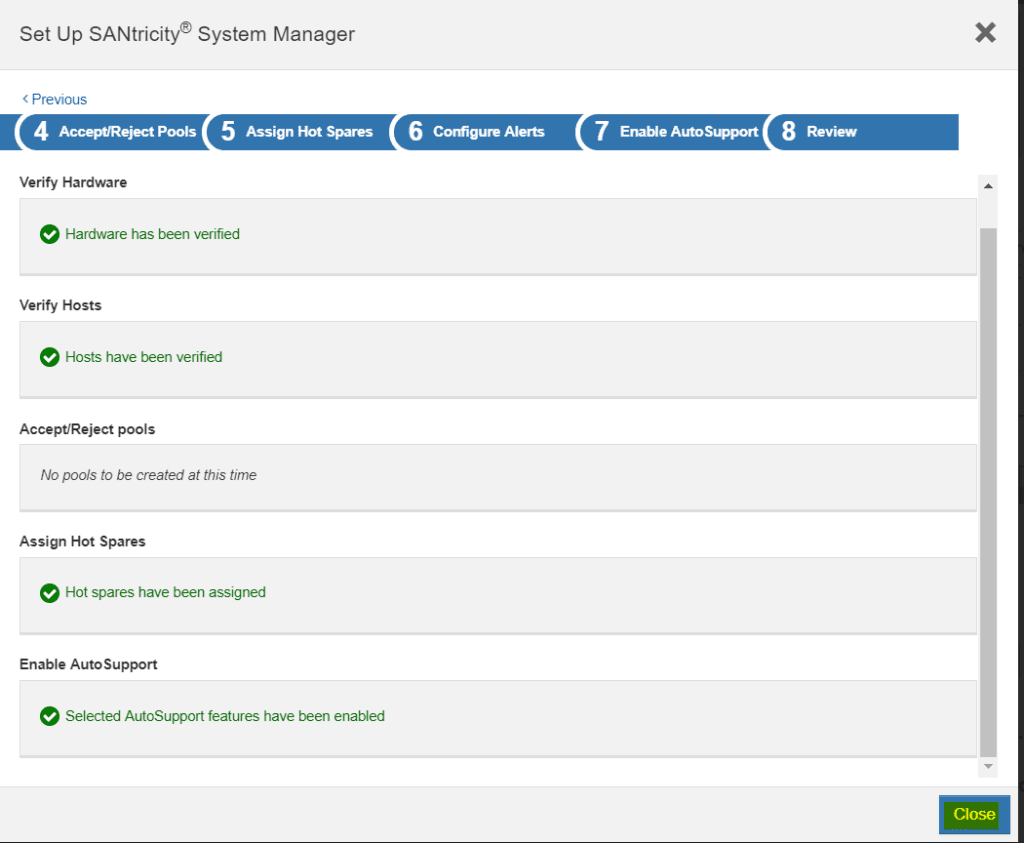Select the checkmark beside hot spares assigned

click(x=49, y=592)
